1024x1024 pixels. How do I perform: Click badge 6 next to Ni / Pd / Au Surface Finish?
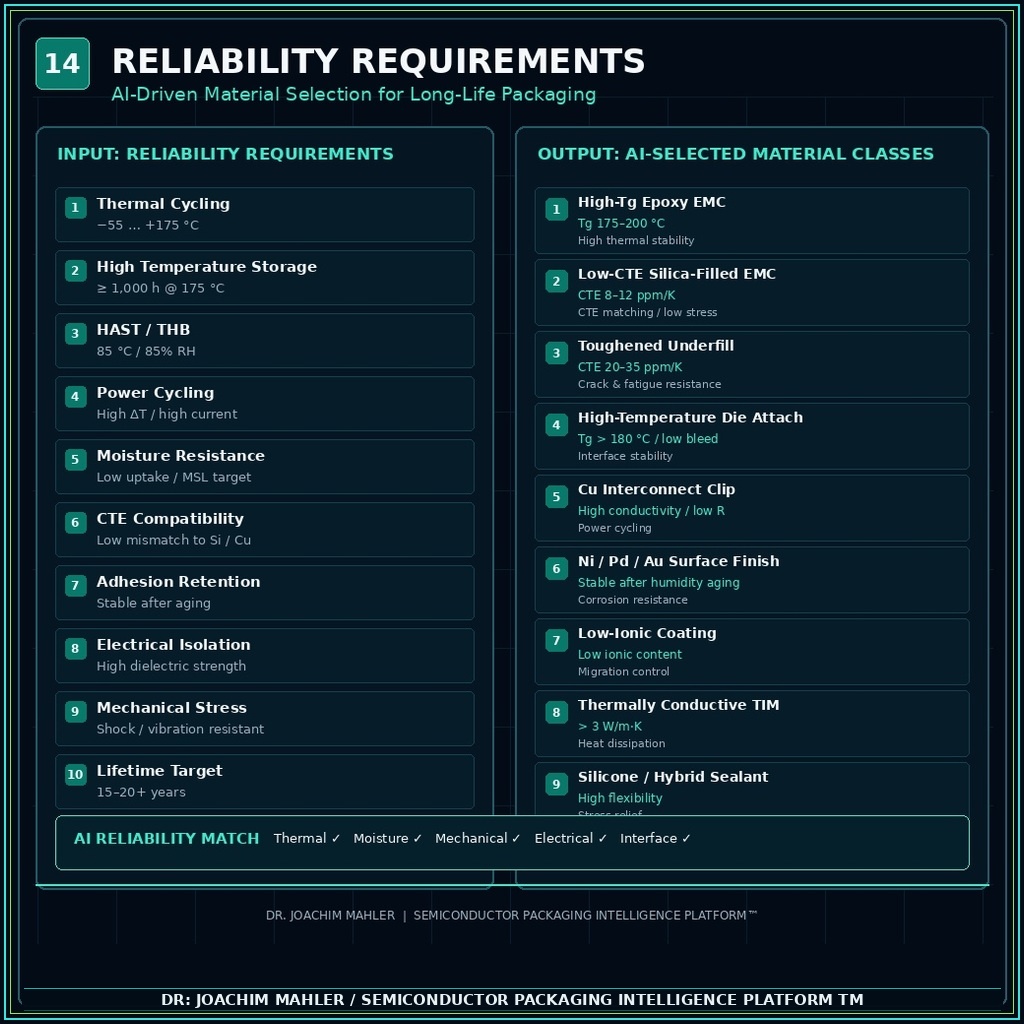[556, 569]
